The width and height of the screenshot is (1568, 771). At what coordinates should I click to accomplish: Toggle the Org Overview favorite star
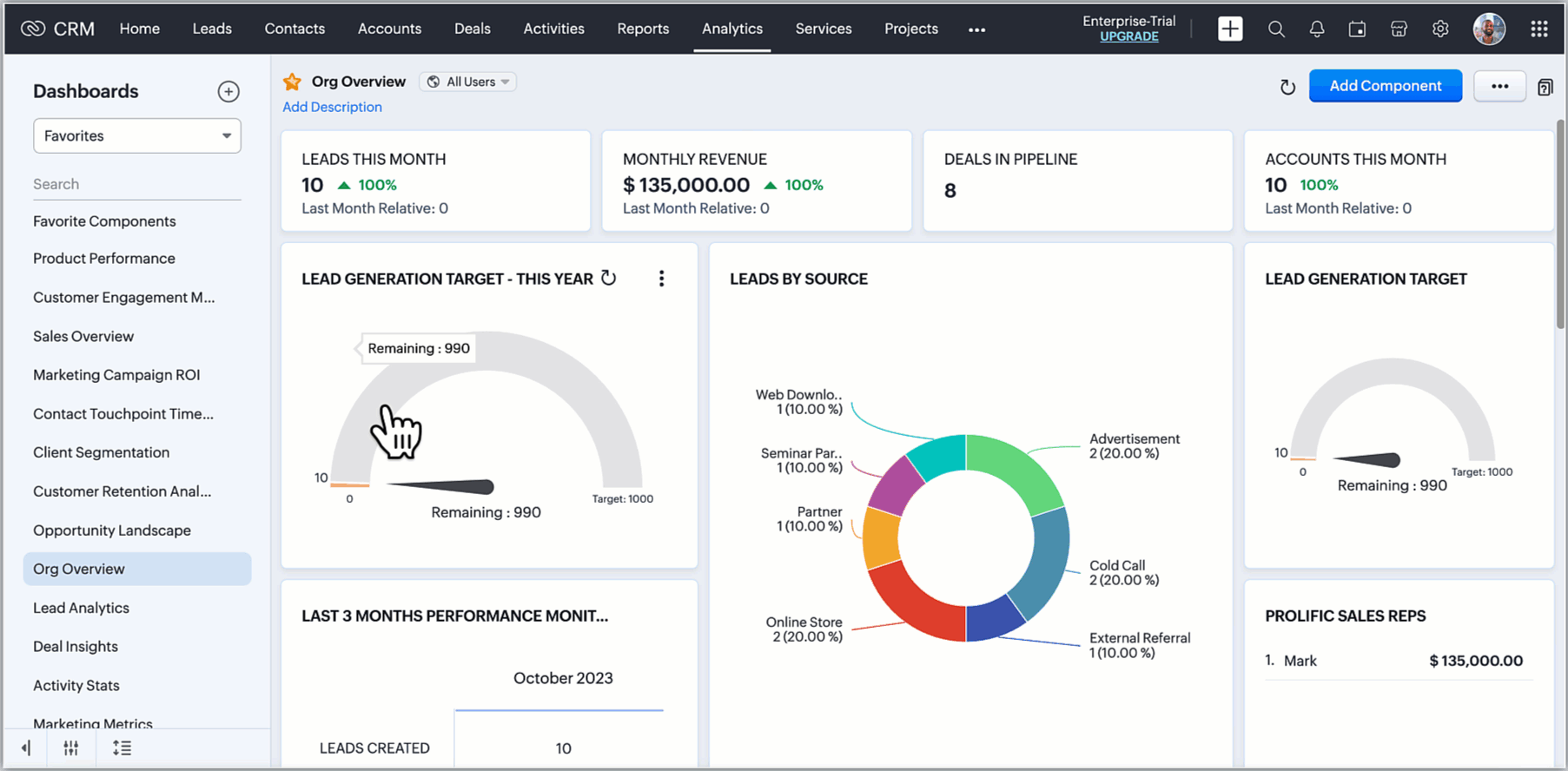(292, 82)
